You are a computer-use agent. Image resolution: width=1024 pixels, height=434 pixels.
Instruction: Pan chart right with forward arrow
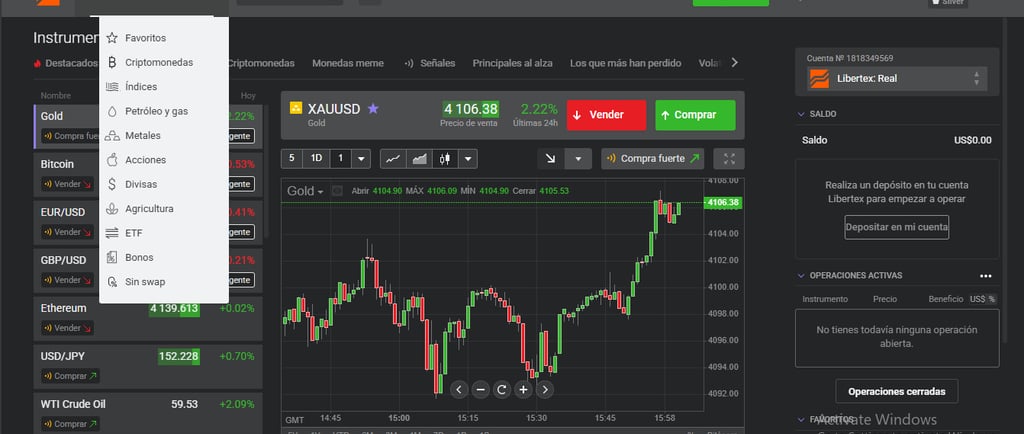pos(545,390)
